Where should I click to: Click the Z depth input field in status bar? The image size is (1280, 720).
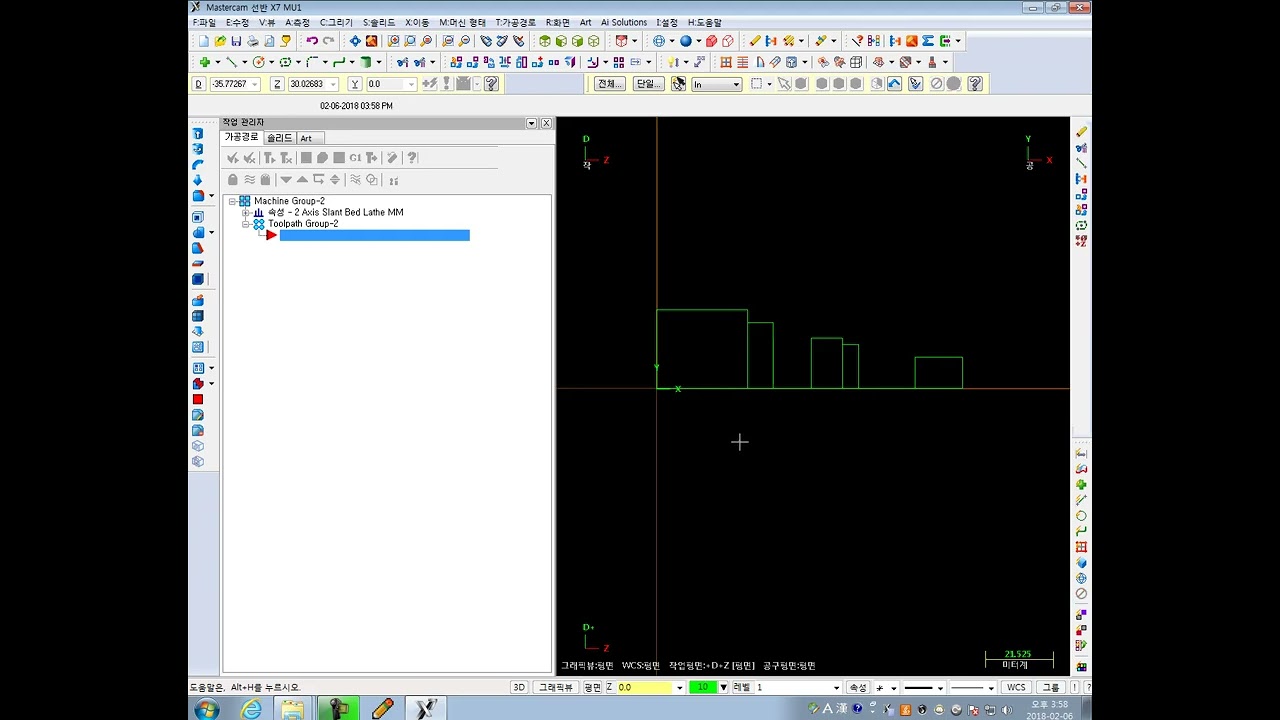pyautogui.click(x=645, y=688)
